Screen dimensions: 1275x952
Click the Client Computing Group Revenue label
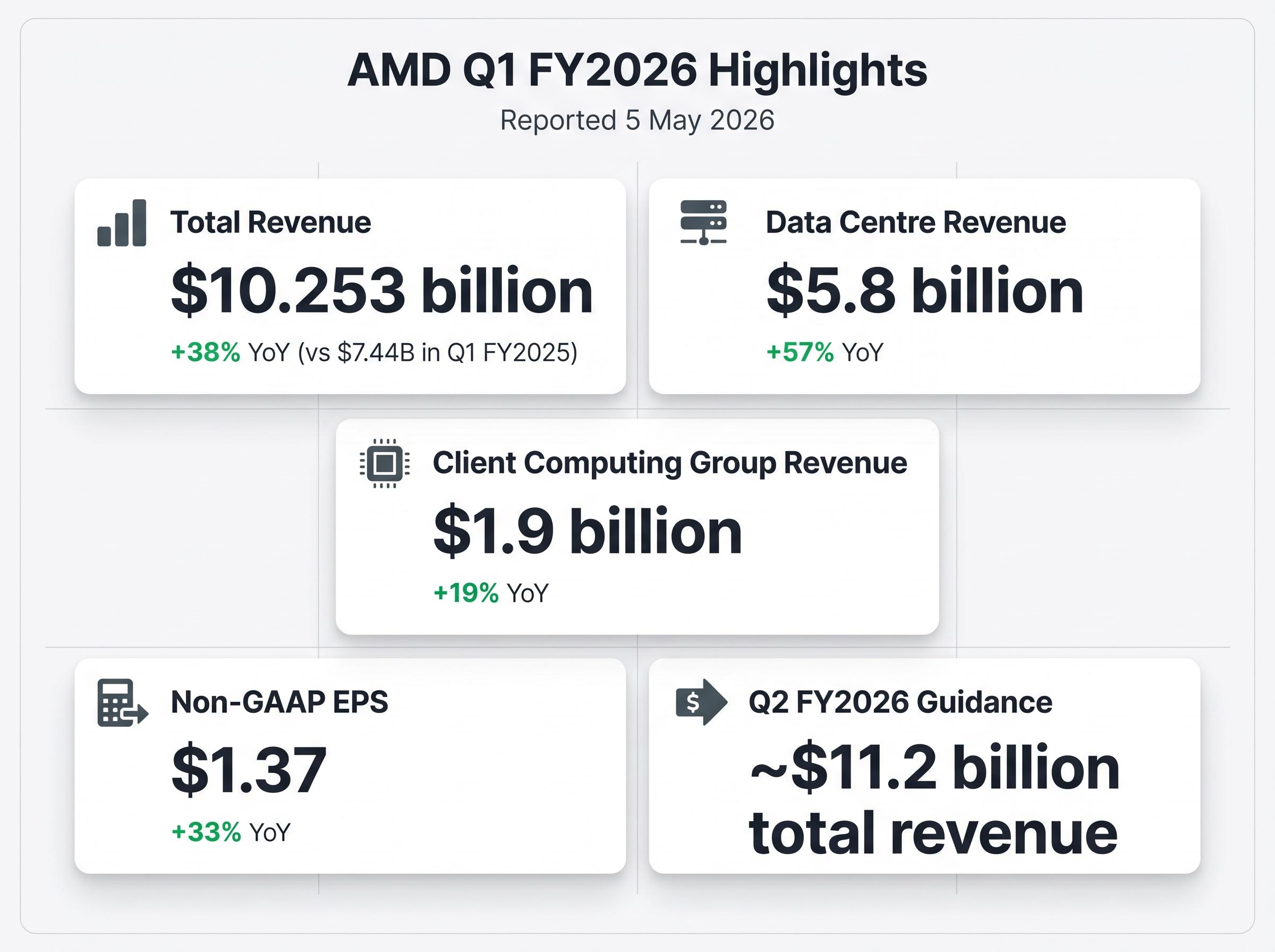tap(670, 463)
